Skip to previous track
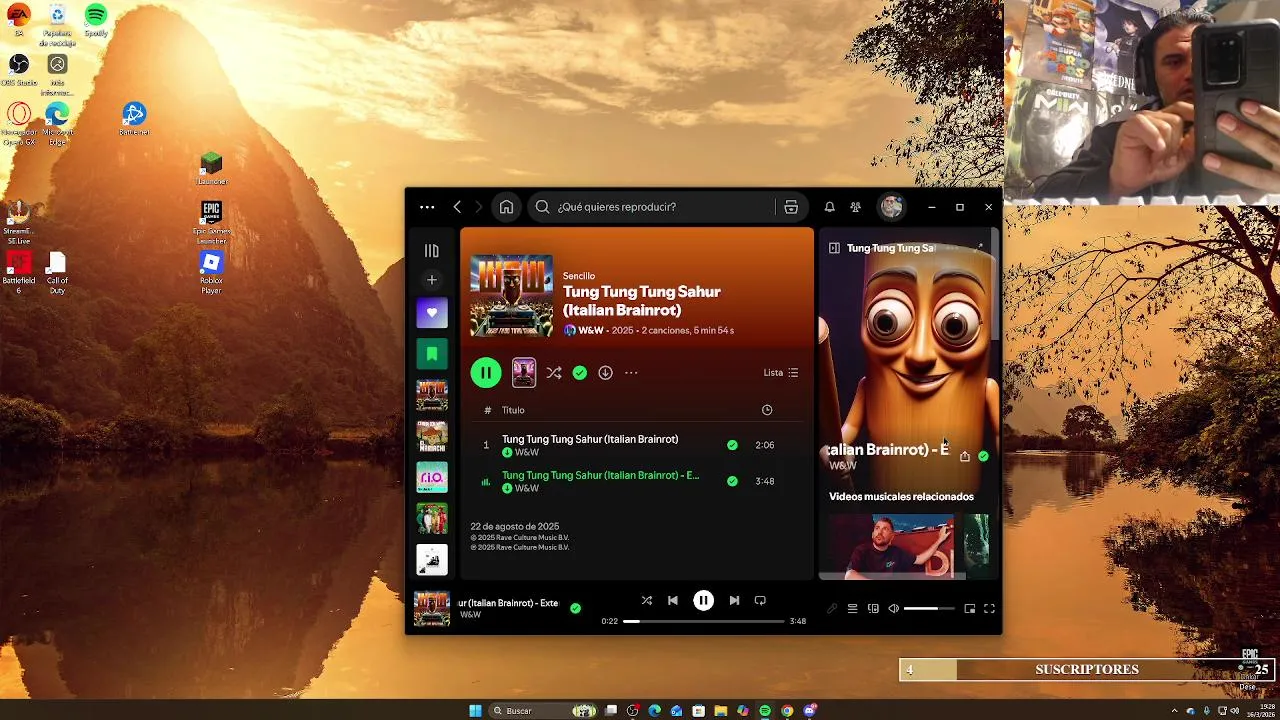 pyautogui.click(x=673, y=601)
